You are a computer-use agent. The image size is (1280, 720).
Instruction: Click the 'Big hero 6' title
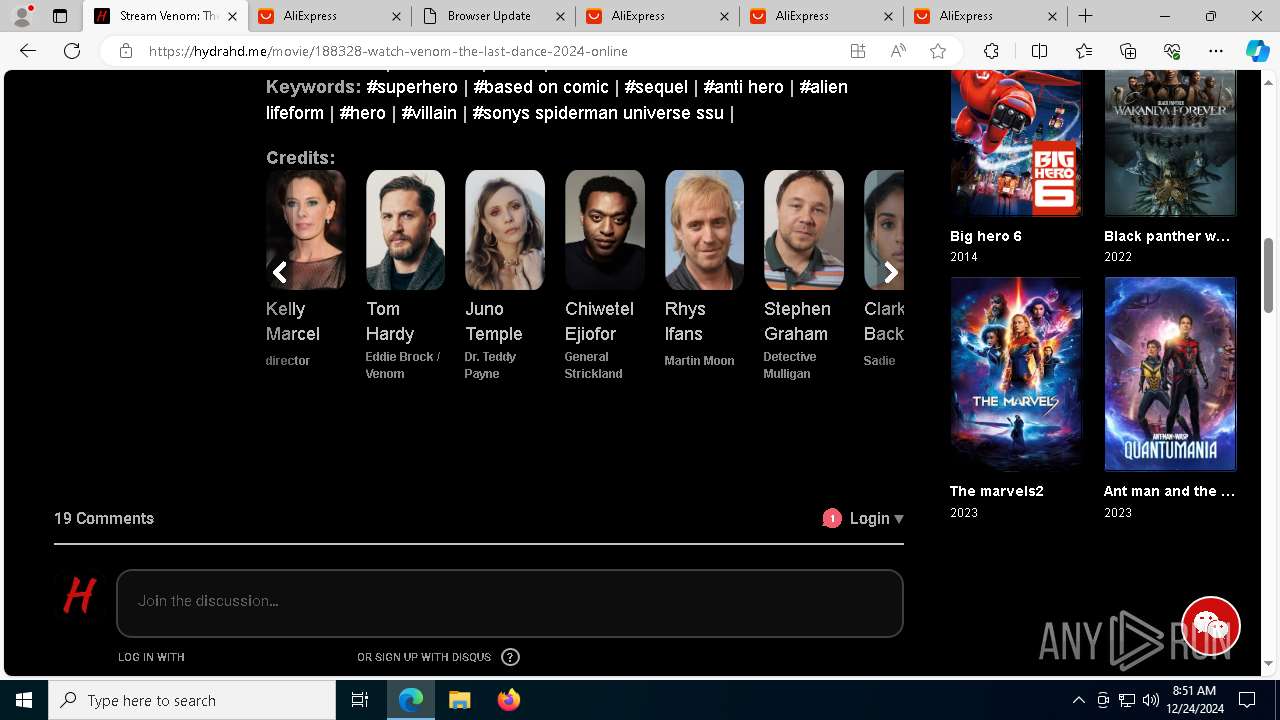tap(985, 236)
